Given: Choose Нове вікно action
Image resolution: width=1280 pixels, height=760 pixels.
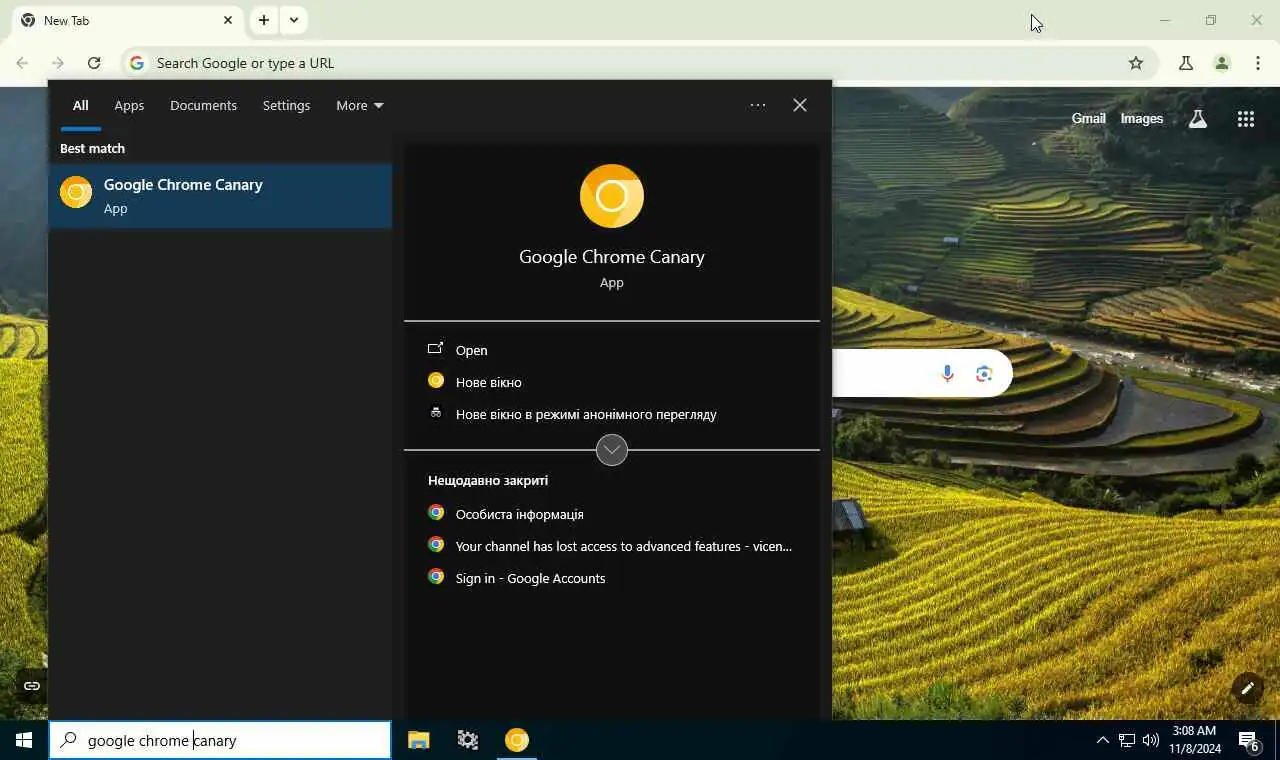Looking at the screenshot, I should 611,382.
